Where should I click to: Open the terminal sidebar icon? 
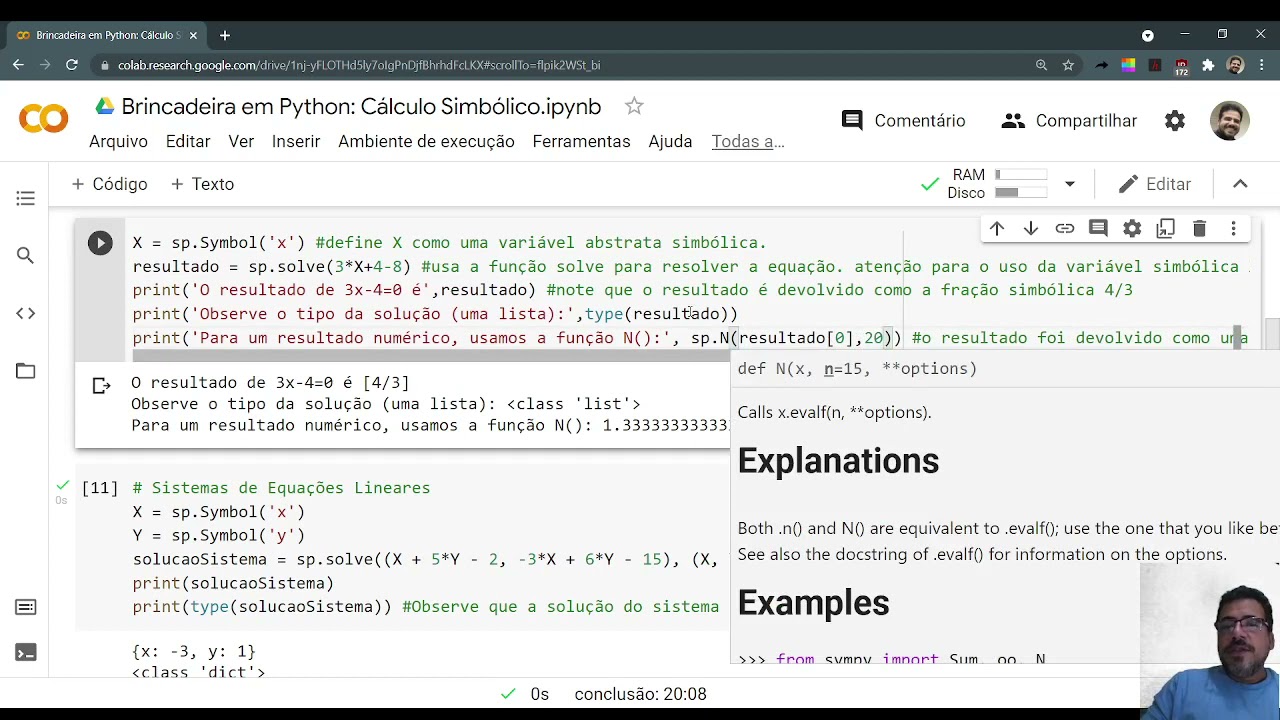point(26,653)
